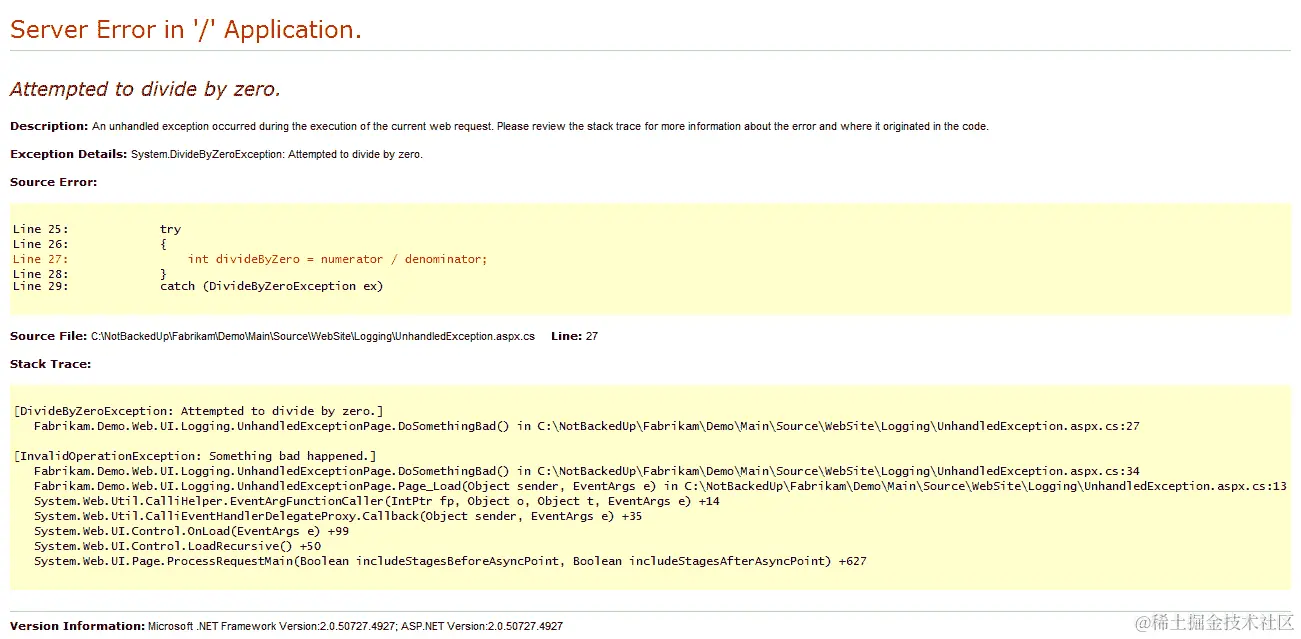This screenshot has height=639, width=1301.
Task: Click the "Attempted to divide by zero." italic heading
Action: pyautogui.click(x=145, y=89)
